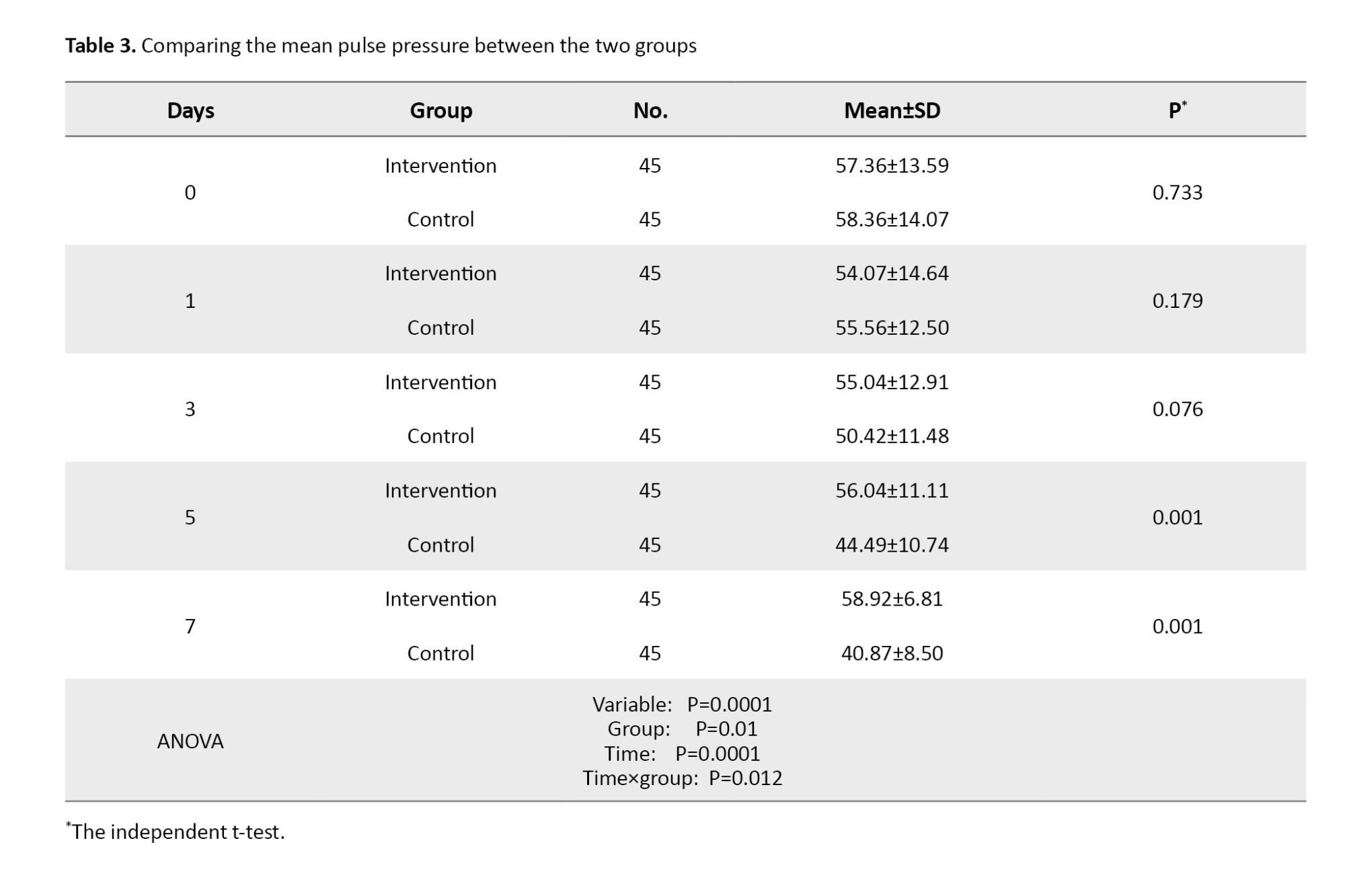Click the mean value 58.36±14.07
The width and height of the screenshot is (1345, 896).
892,219
